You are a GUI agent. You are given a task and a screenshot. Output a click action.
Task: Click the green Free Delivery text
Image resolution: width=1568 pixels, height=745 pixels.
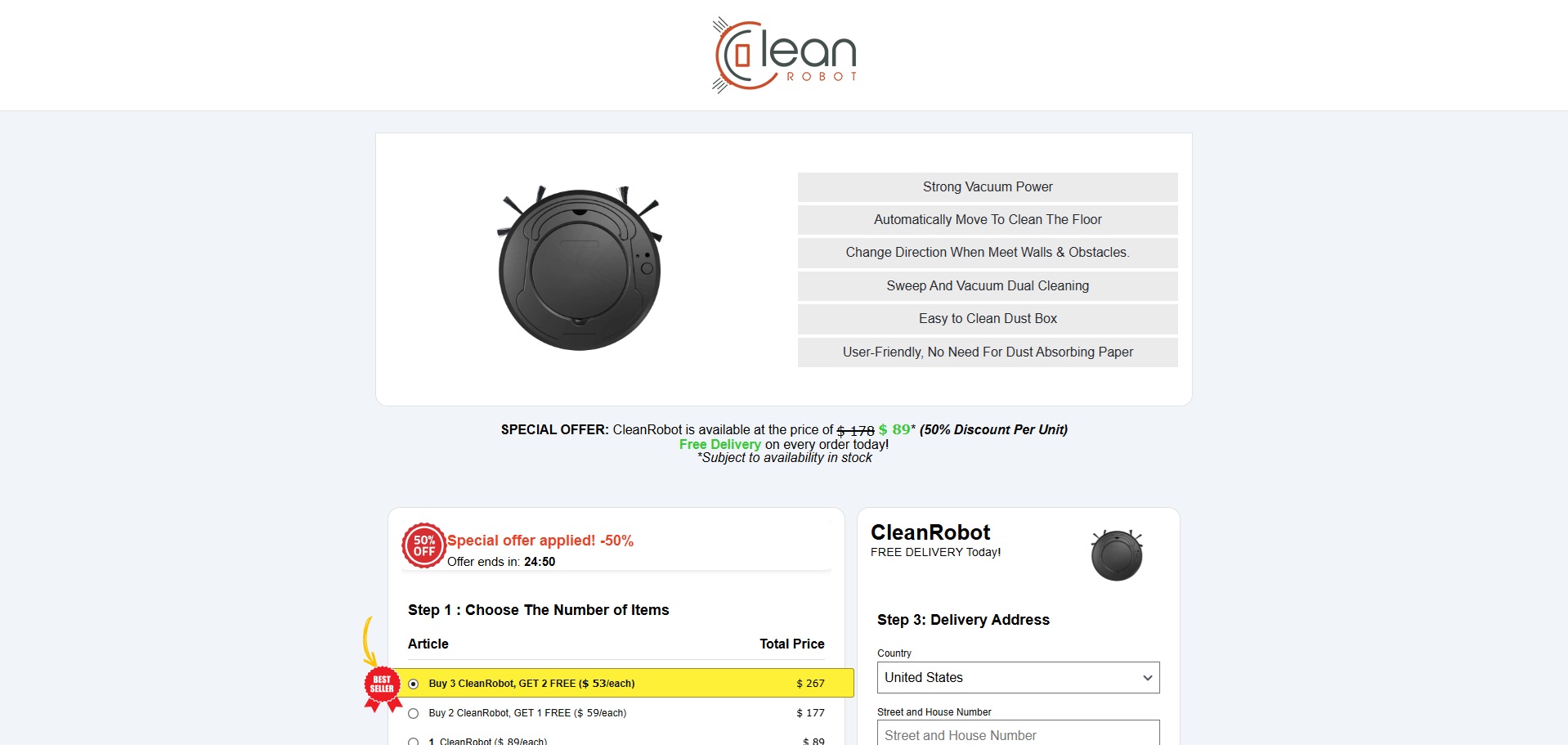(719, 445)
